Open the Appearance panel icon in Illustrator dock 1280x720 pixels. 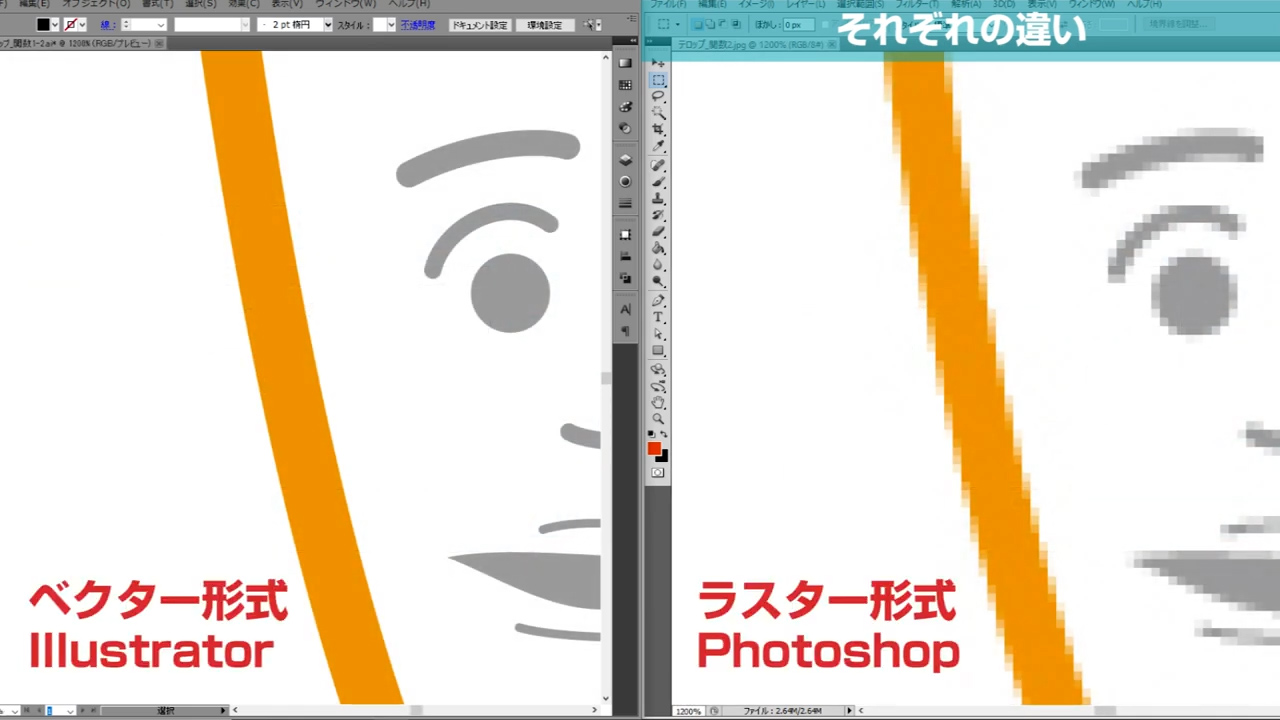[625, 182]
